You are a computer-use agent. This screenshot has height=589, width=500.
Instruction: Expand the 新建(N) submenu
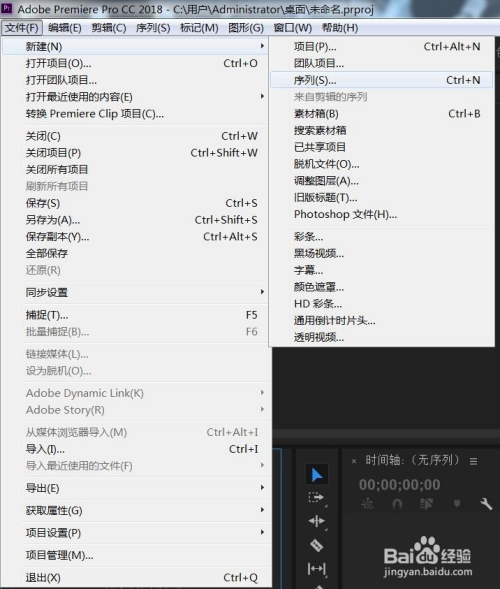coord(135,47)
